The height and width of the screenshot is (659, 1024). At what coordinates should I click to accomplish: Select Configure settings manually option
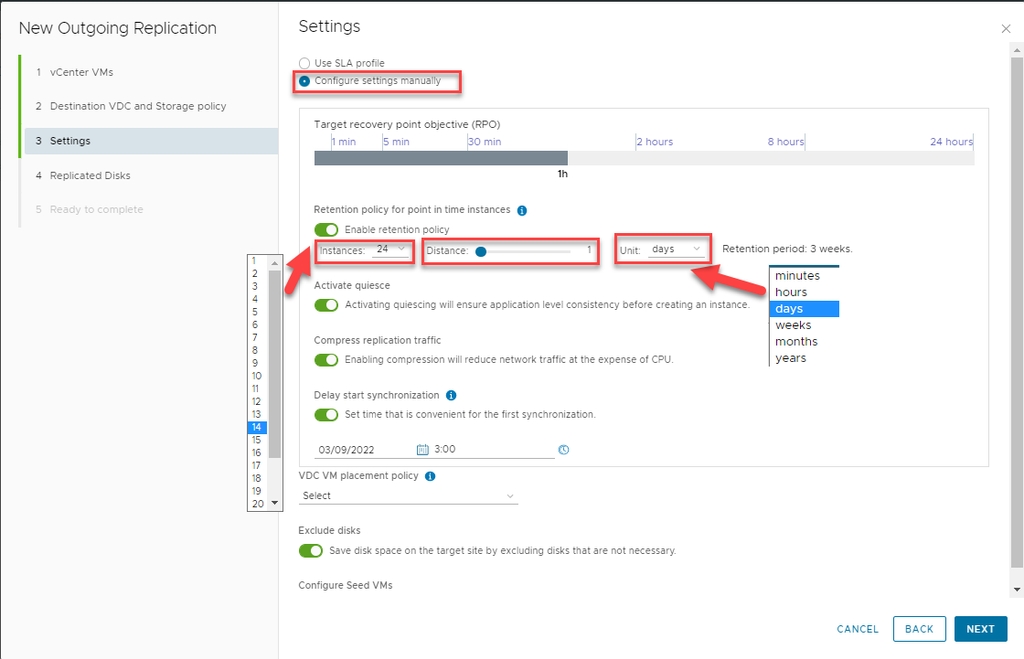[x=304, y=81]
